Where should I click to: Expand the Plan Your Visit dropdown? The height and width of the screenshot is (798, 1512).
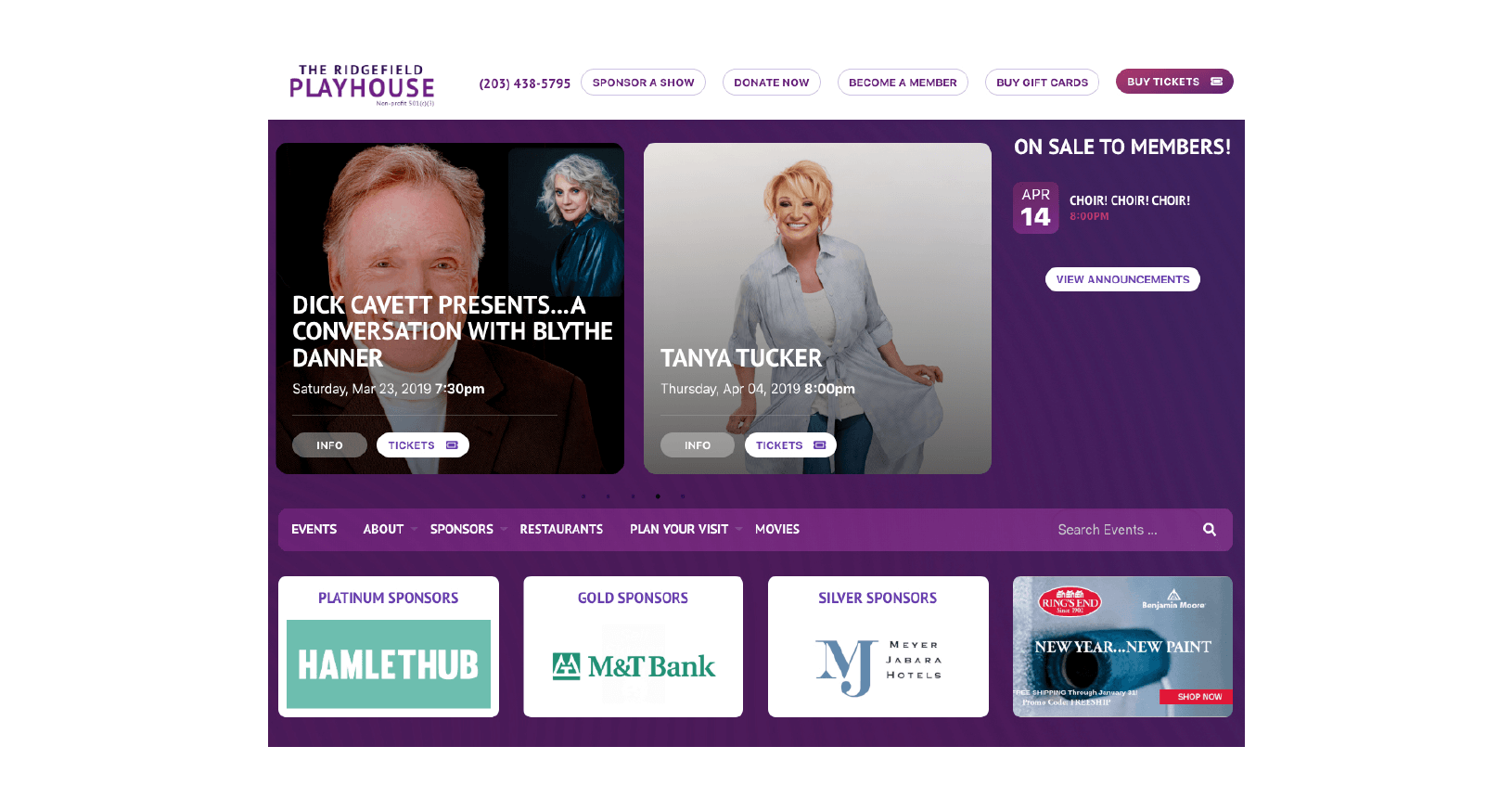pos(738,530)
